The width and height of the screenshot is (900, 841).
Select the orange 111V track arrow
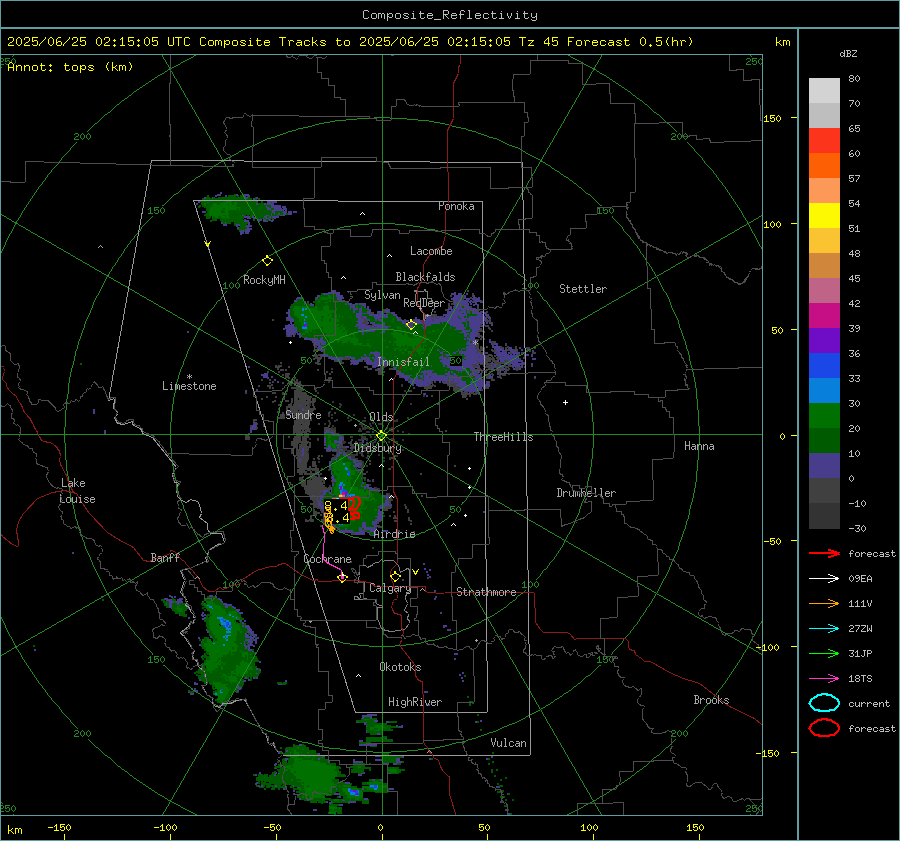[824, 603]
